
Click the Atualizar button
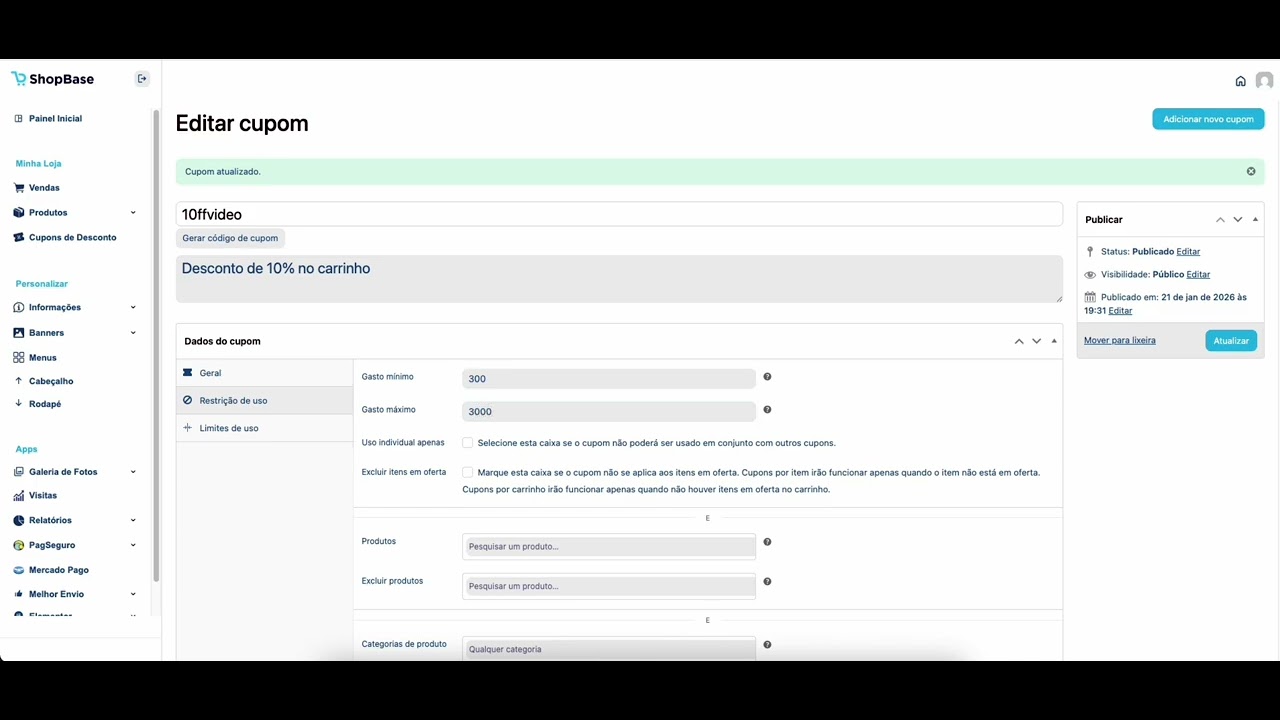1231,341
